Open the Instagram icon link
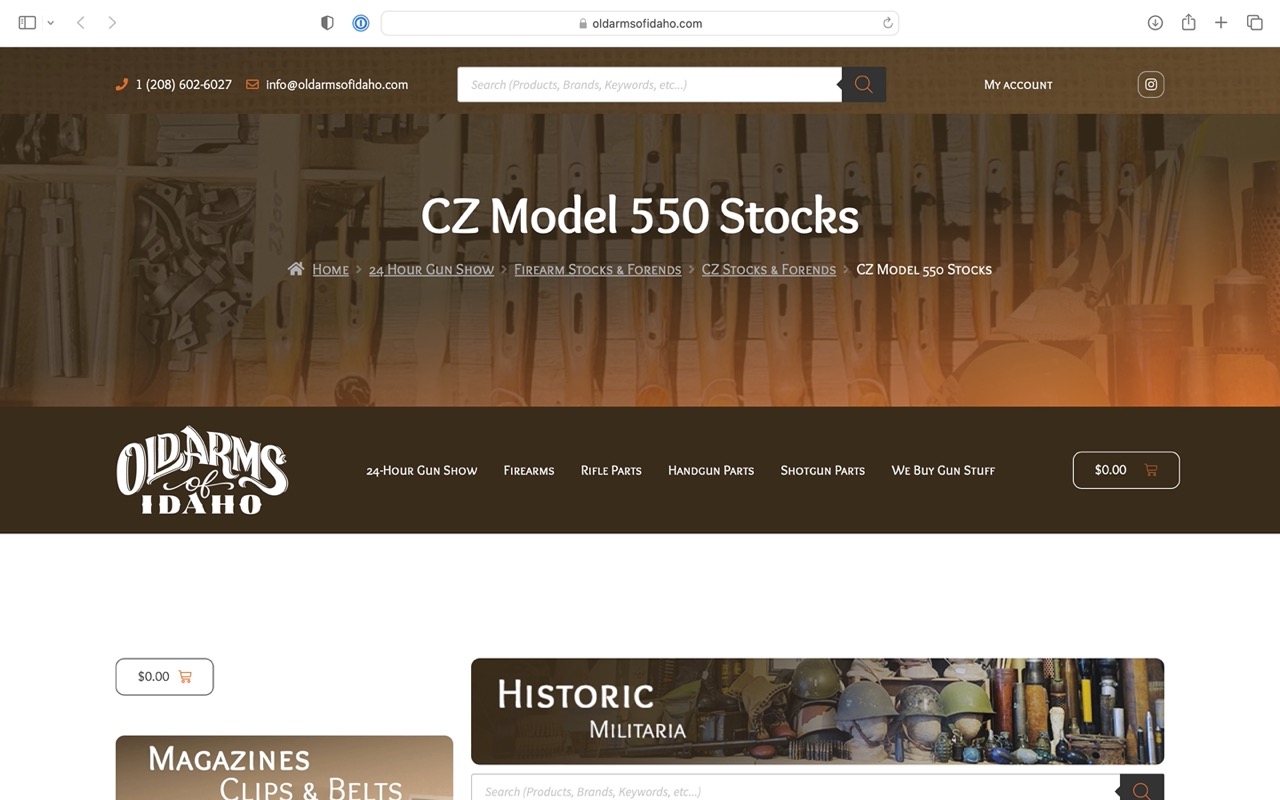Image resolution: width=1280 pixels, height=800 pixels. point(1151,85)
